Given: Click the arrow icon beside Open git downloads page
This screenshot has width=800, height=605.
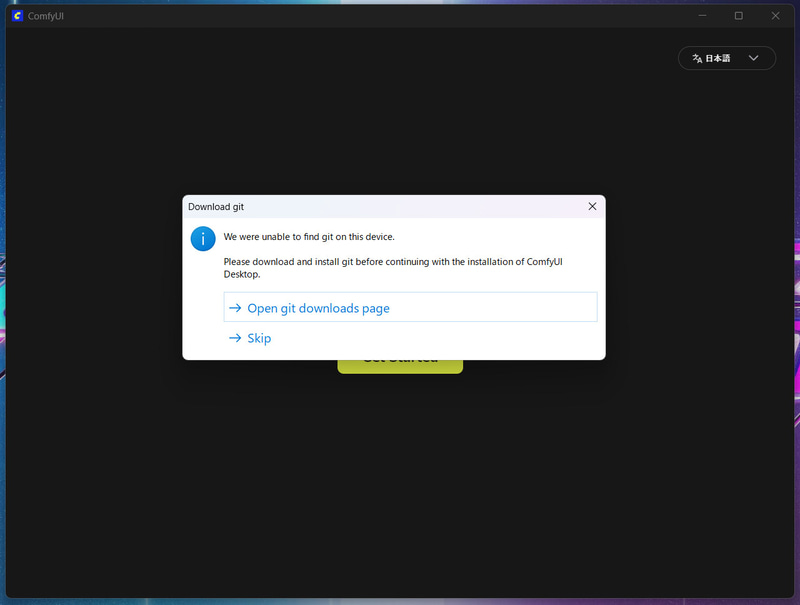Looking at the screenshot, I should click(235, 308).
